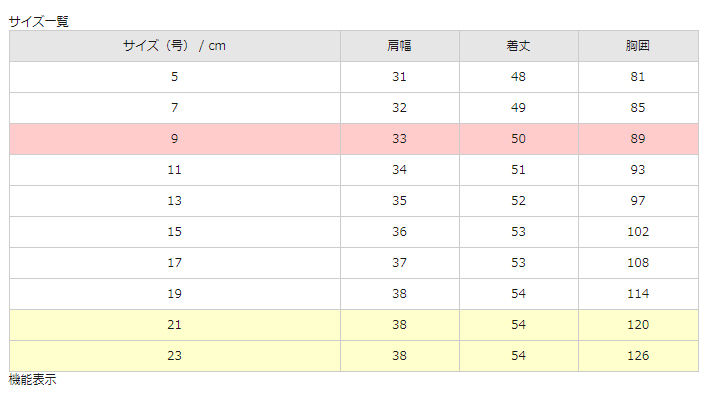Screen dimensions: 706x393
Task: Select size 5 cell in first row
Action: [x=175, y=77]
